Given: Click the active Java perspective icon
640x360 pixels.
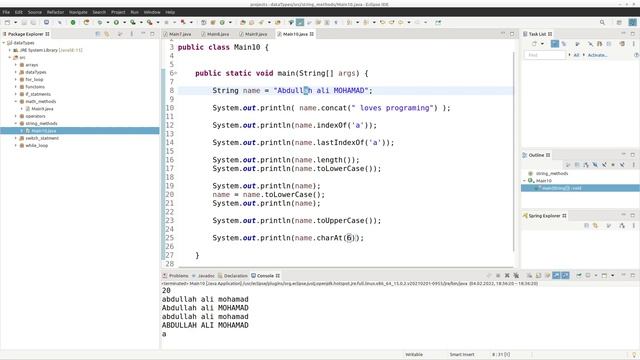Looking at the screenshot, I should click(x=632, y=22).
